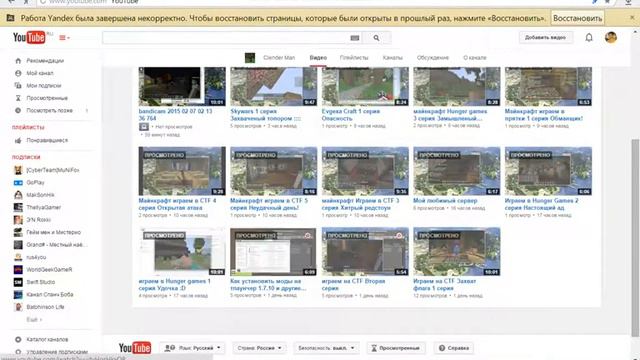640x360 pixels.
Task: Click the ПОДПИСКИ sidebar heading
Action: tap(26, 157)
